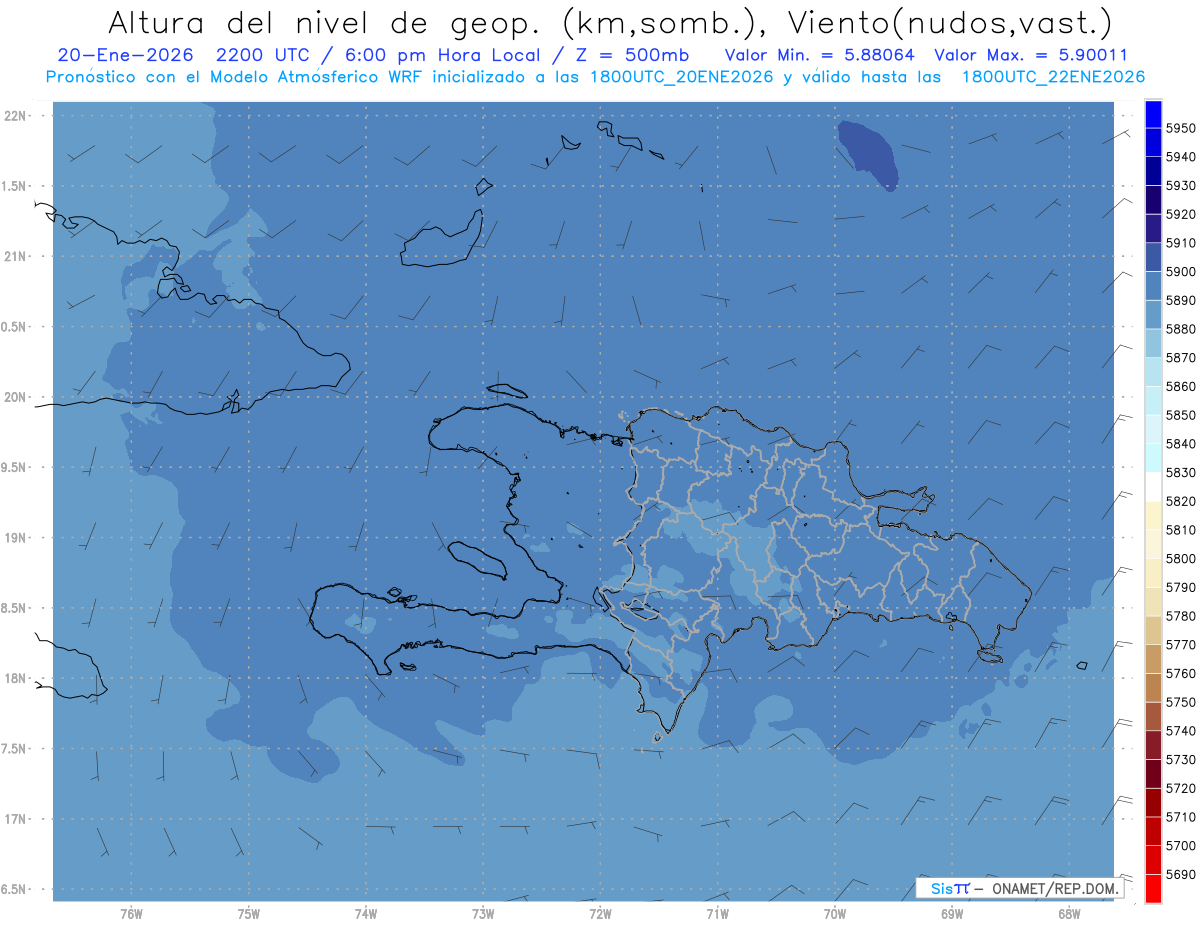Click the '18N' latitude label
This screenshot has width=1200, height=927.
tap(16, 678)
